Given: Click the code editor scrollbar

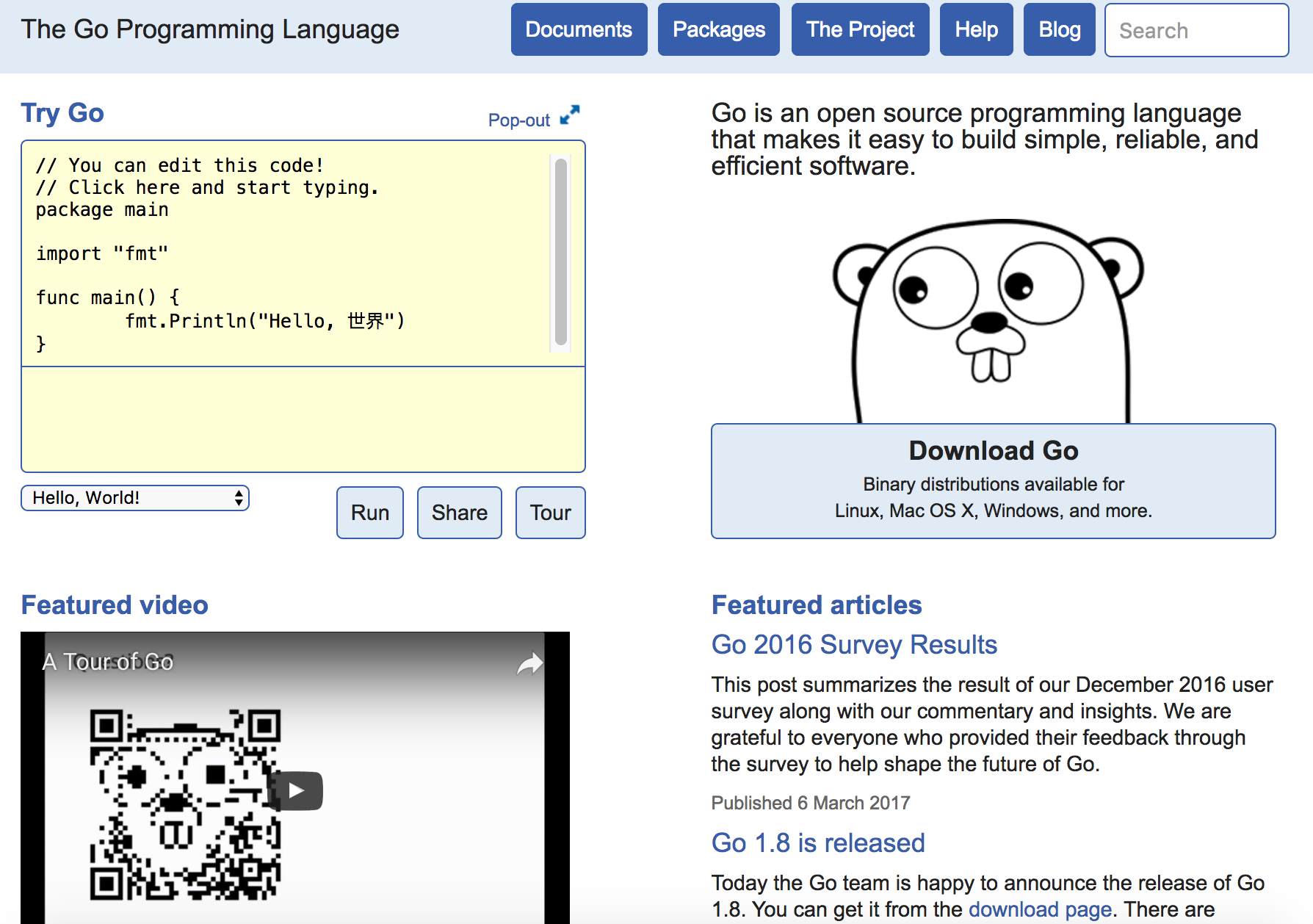Looking at the screenshot, I should [x=561, y=252].
